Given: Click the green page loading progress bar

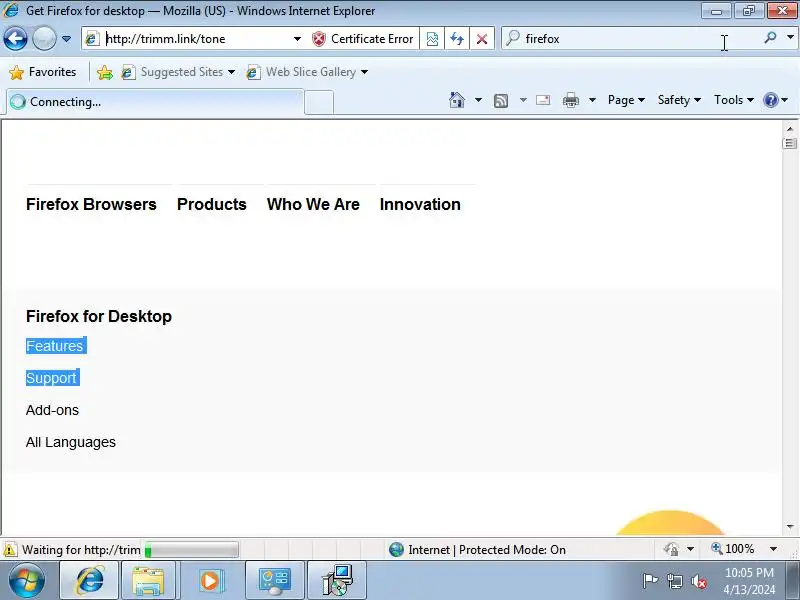Looking at the screenshot, I should (x=192, y=550).
